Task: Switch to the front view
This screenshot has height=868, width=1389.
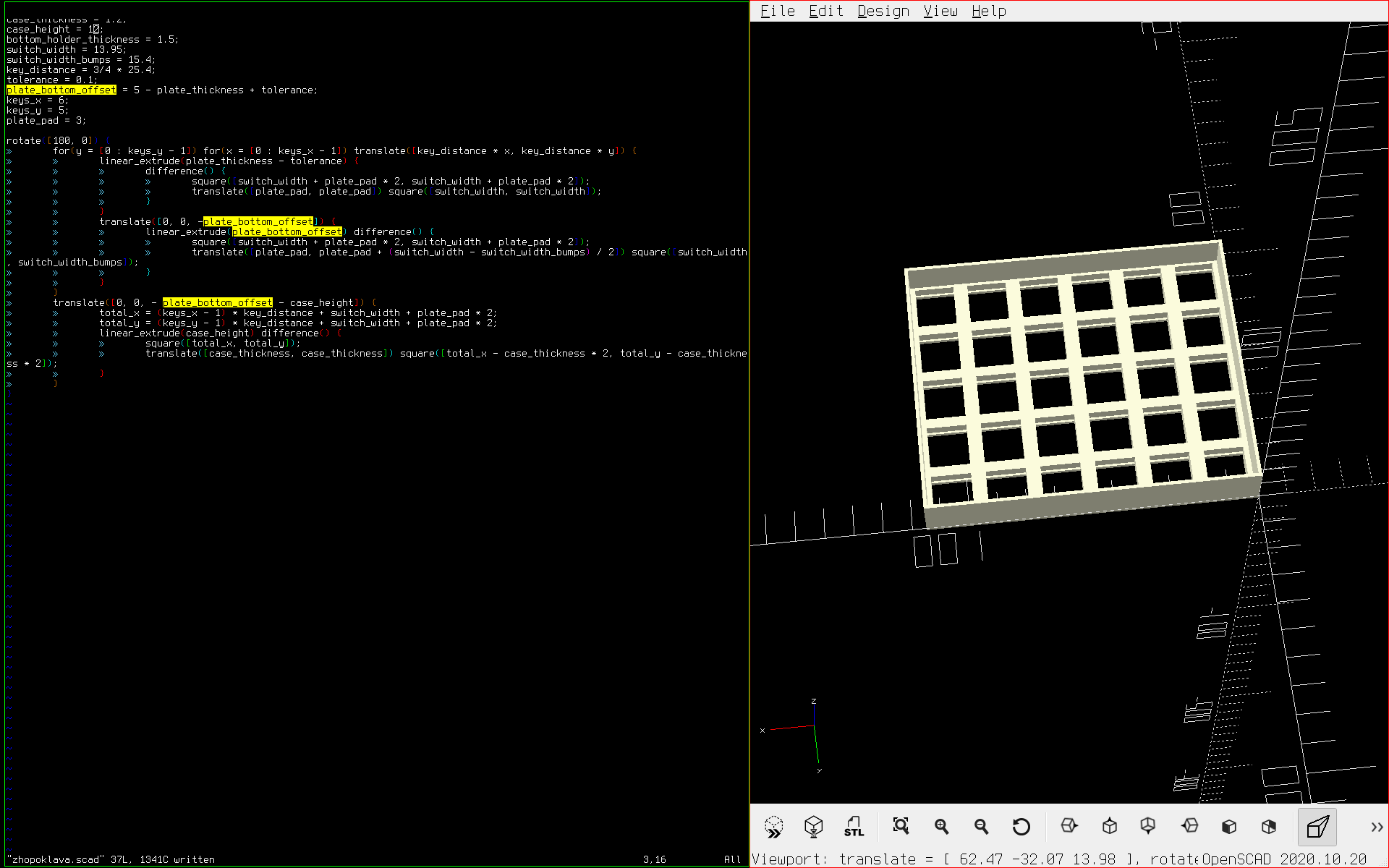Action: pyautogui.click(x=1229, y=826)
